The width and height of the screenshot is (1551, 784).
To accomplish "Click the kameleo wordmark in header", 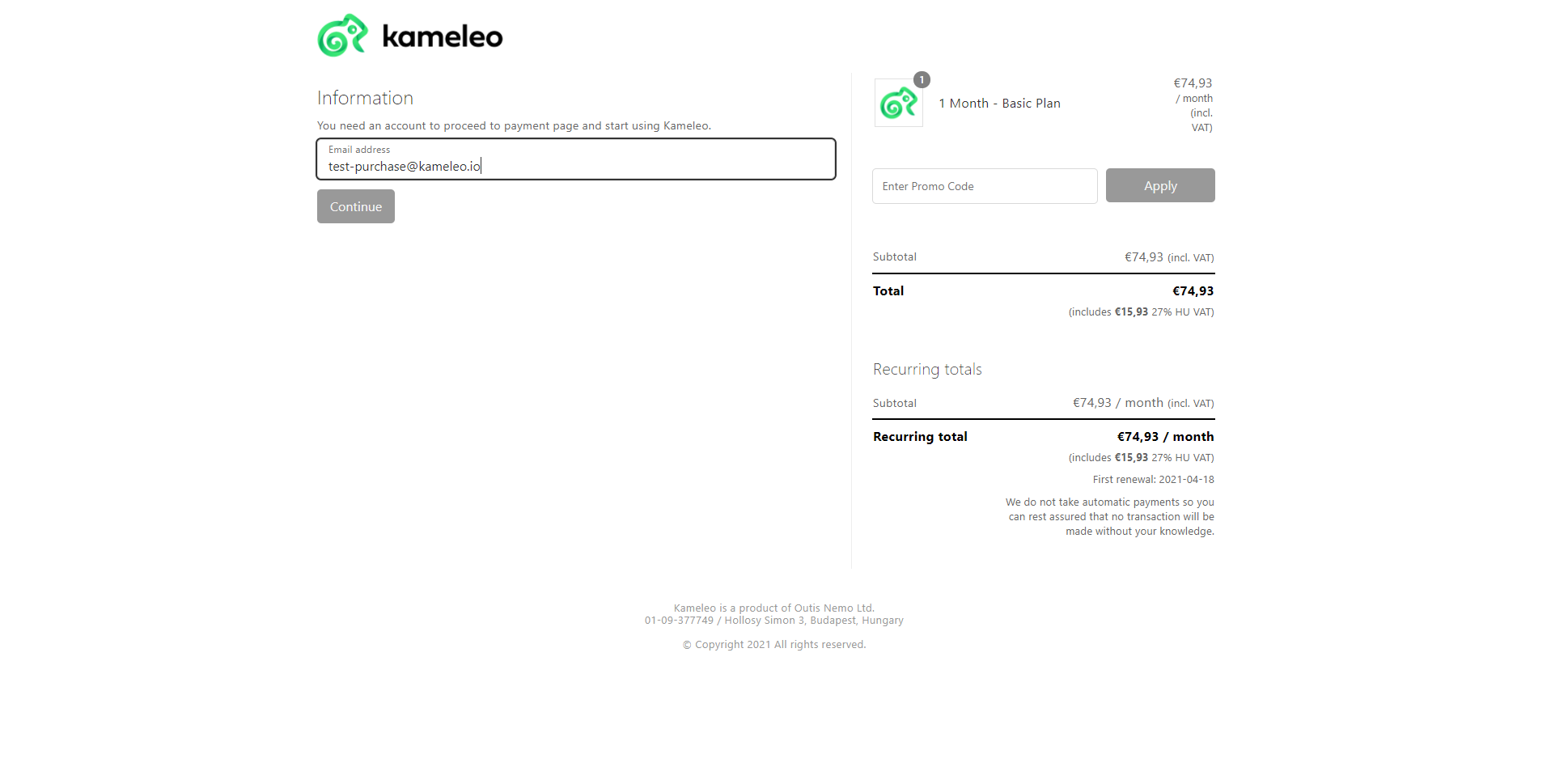I will pyautogui.click(x=443, y=36).
